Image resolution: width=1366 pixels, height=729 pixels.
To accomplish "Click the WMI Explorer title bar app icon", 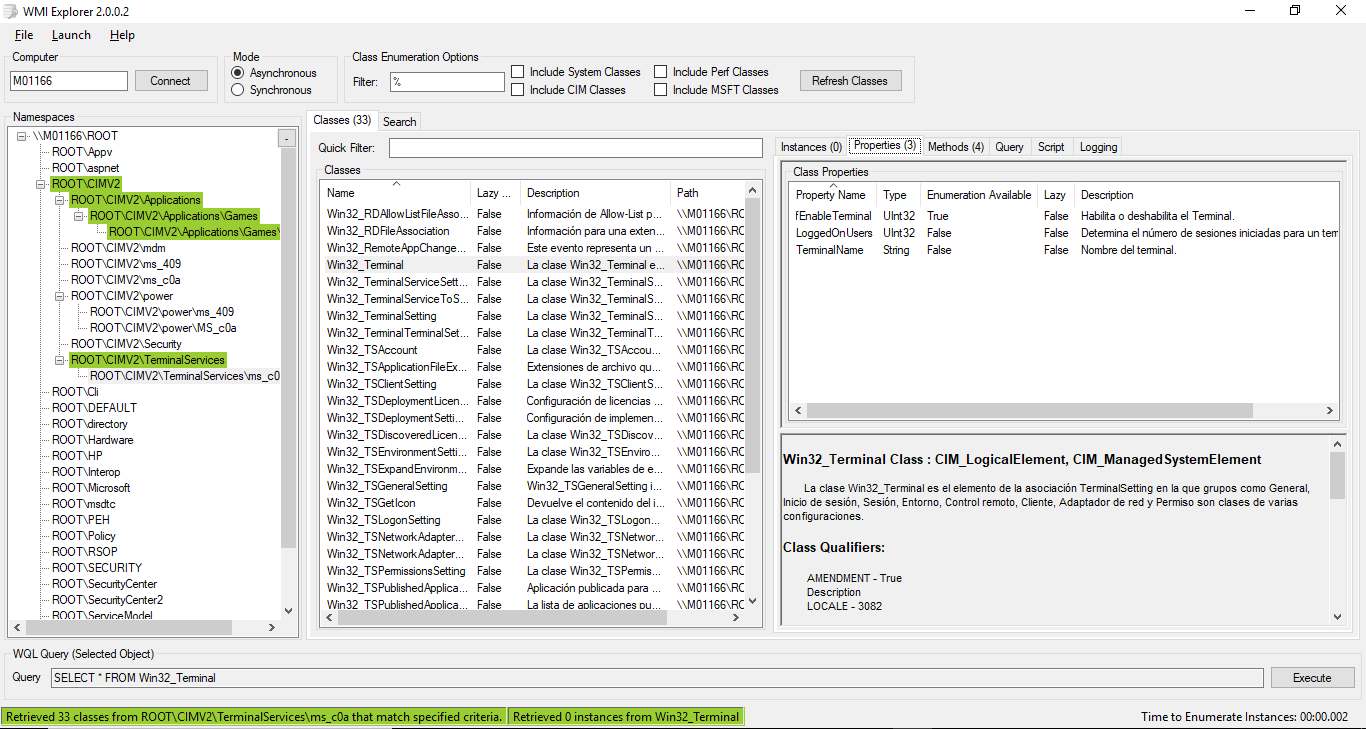I will point(11,11).
